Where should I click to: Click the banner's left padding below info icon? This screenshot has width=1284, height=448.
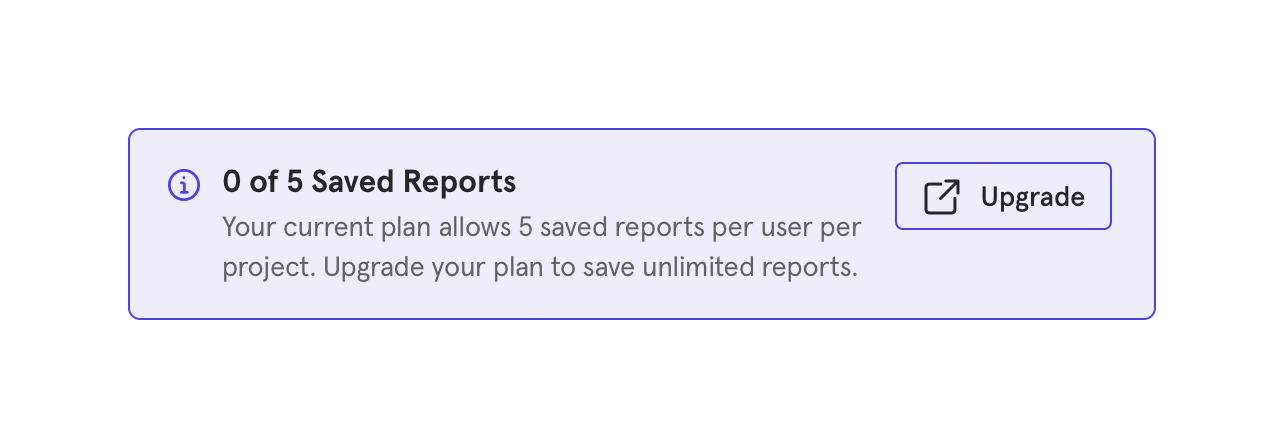(x=183, y=260)
